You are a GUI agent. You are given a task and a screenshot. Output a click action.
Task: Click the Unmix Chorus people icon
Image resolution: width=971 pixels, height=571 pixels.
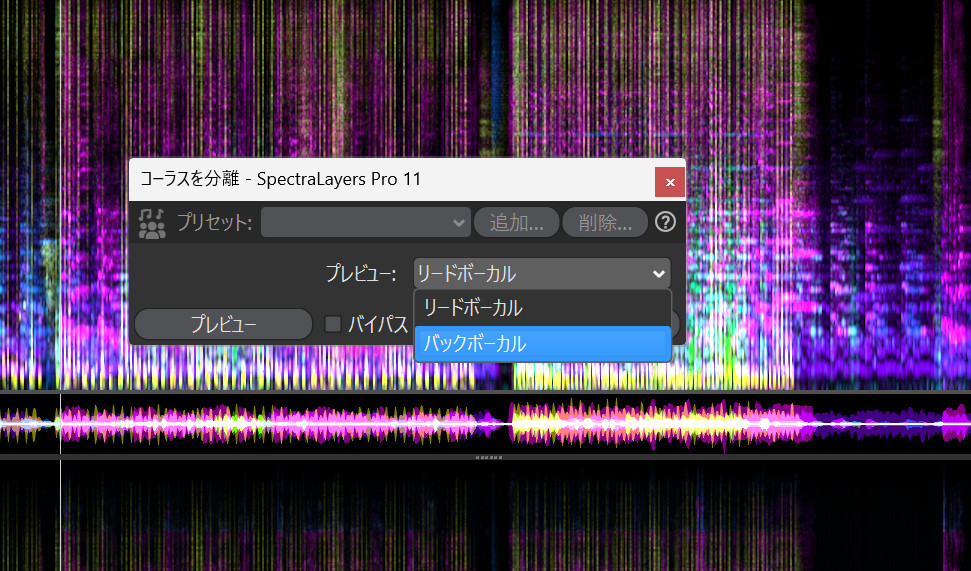[152, 223]
